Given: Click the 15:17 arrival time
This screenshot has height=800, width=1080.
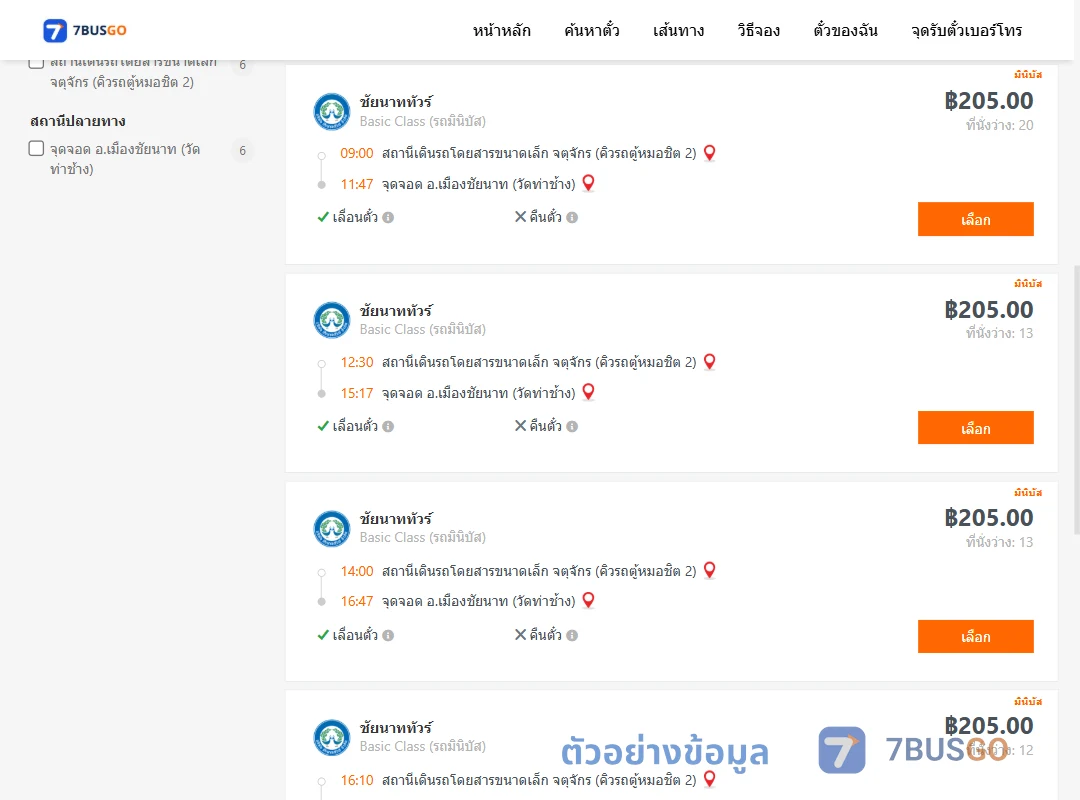Looking at the screenshot, I should [x=357, y=393].
